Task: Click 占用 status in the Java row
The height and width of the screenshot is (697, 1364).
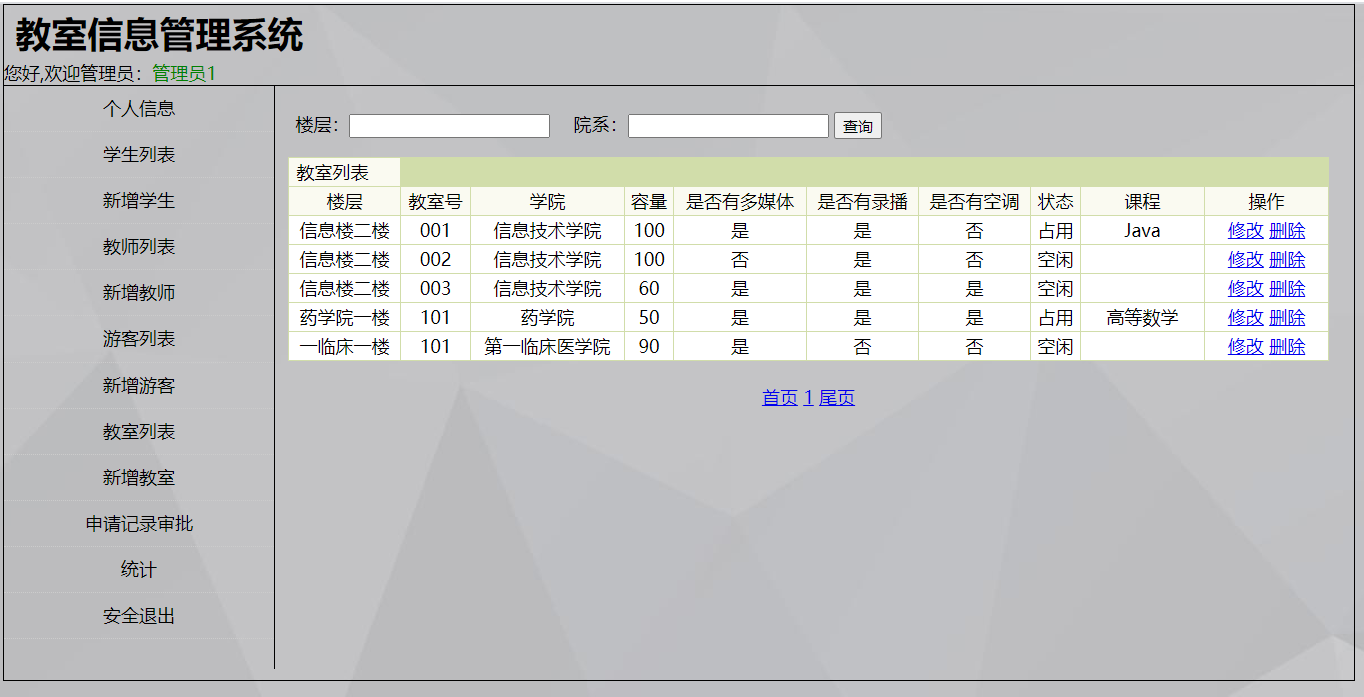Action: (1056, 231)
